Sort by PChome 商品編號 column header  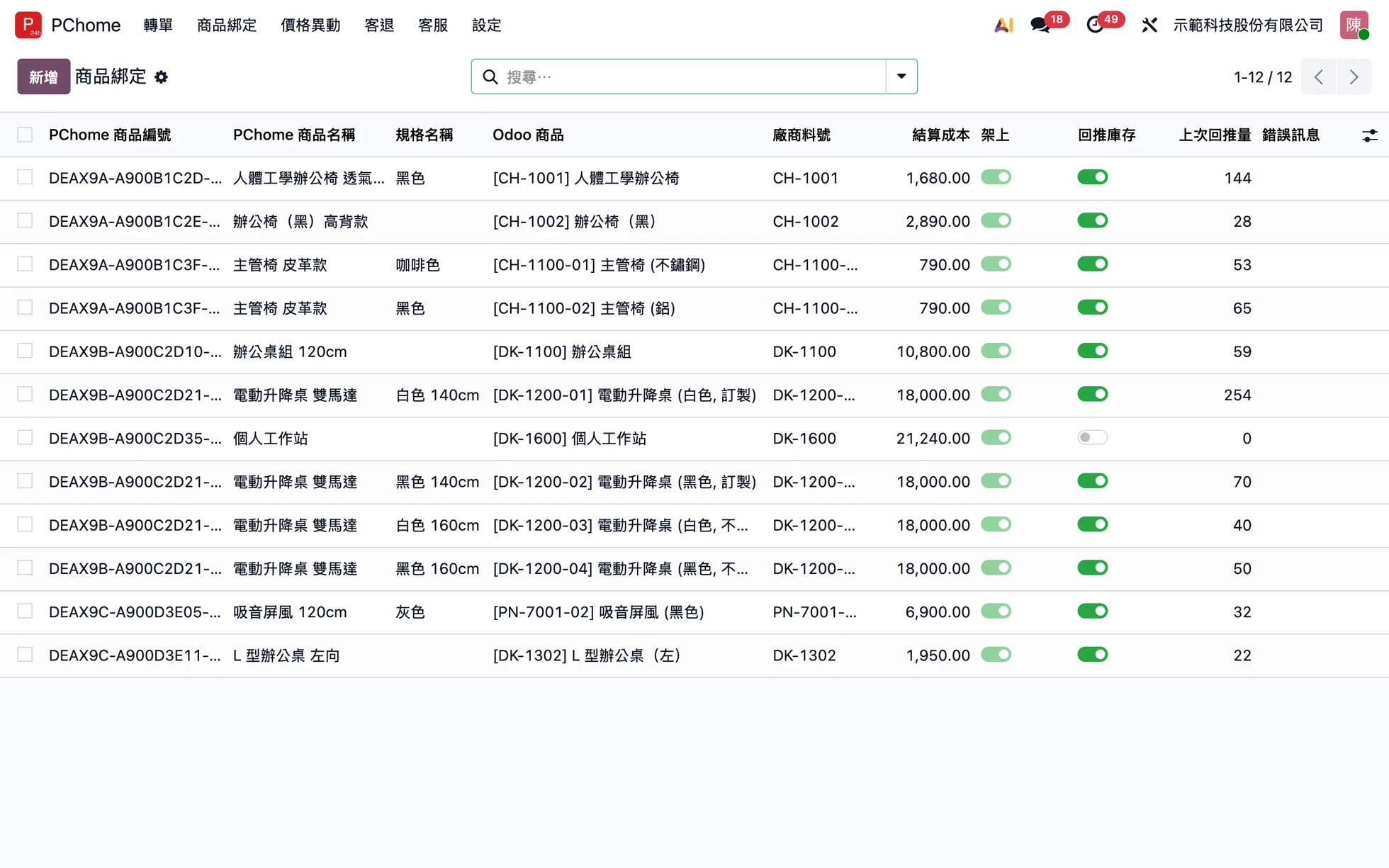click(x=110, y=135)
